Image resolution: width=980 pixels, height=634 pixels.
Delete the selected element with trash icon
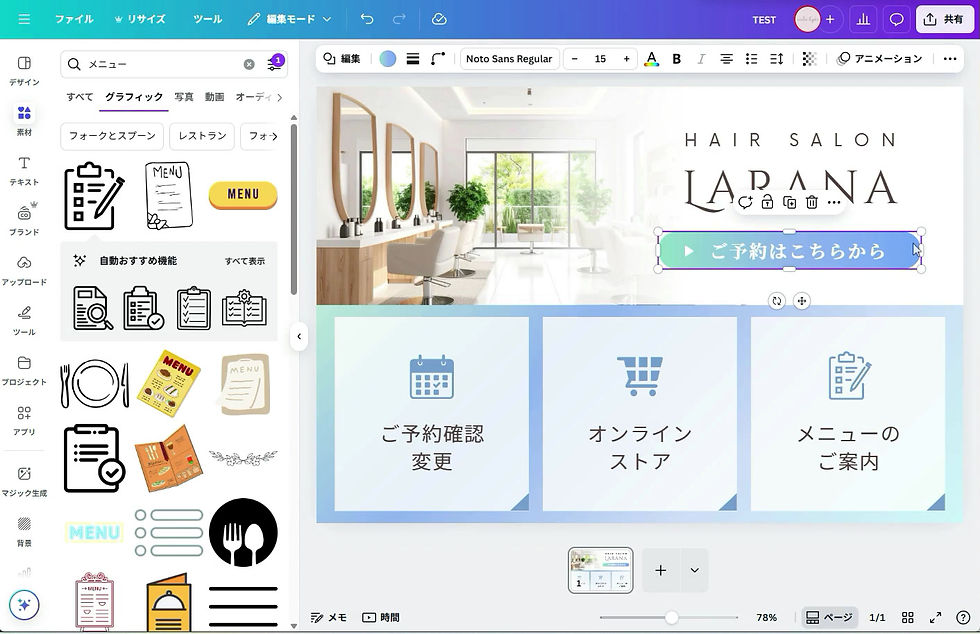coord(810,202)
